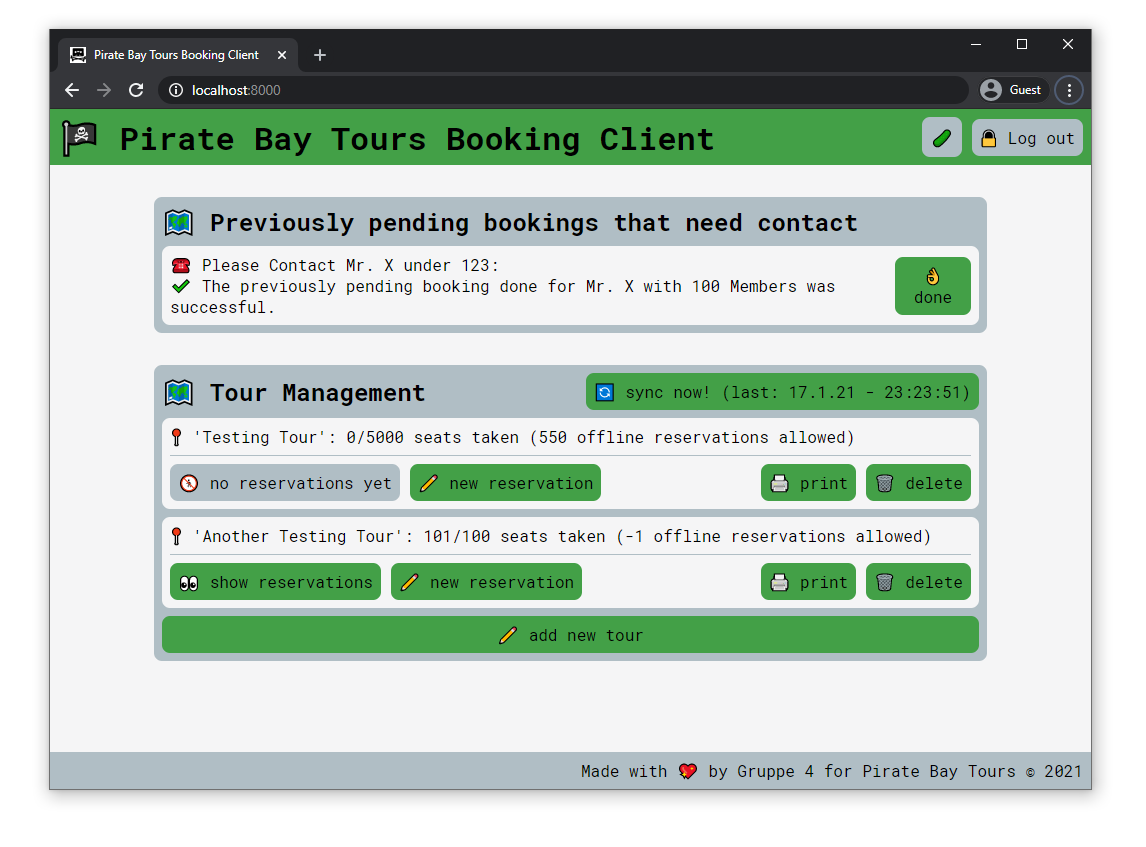Click the red telephone icon
1146x847 pixels.
[x=181, y=265]
